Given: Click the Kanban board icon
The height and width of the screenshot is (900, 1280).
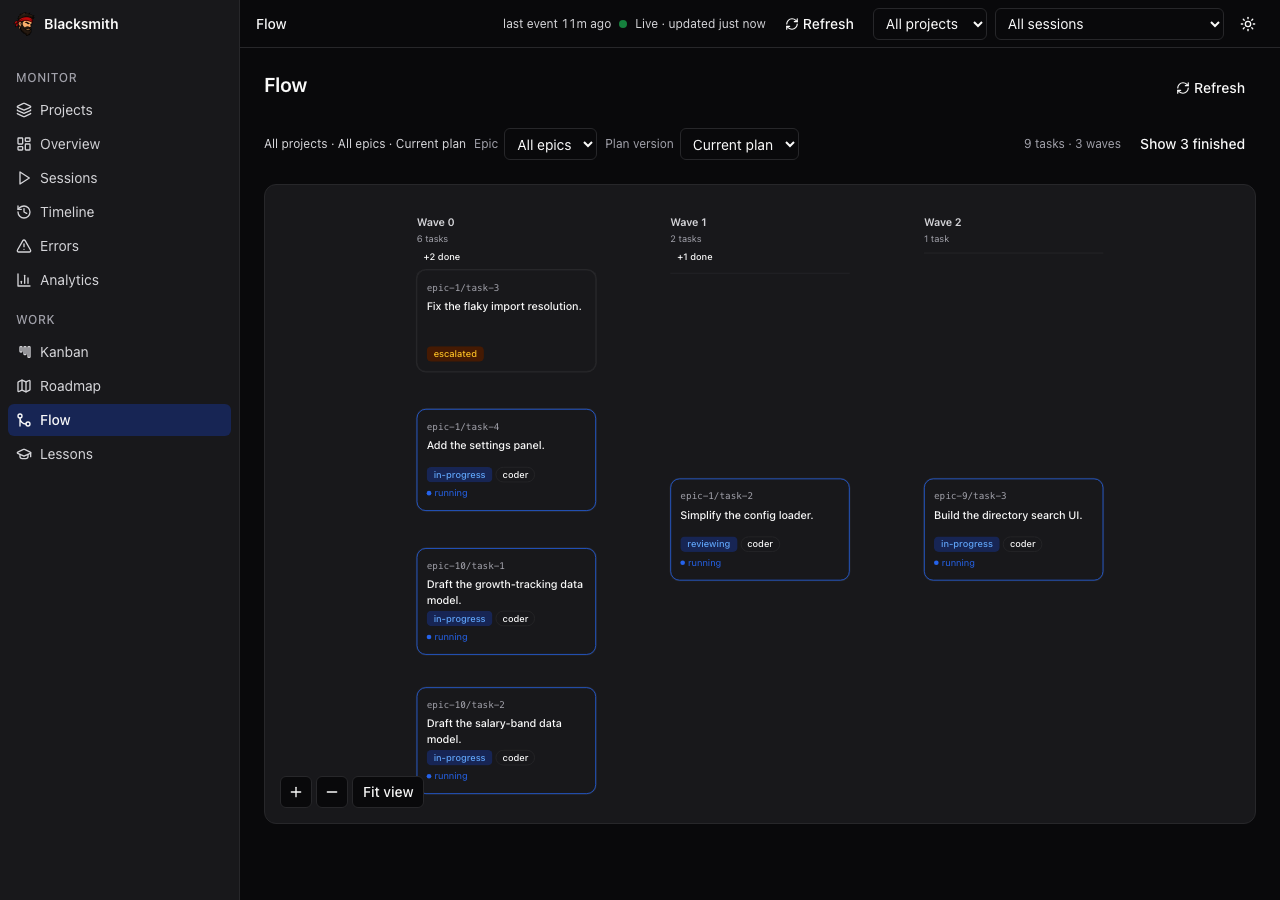Looking at the screenshot, I should pos(24,352).
